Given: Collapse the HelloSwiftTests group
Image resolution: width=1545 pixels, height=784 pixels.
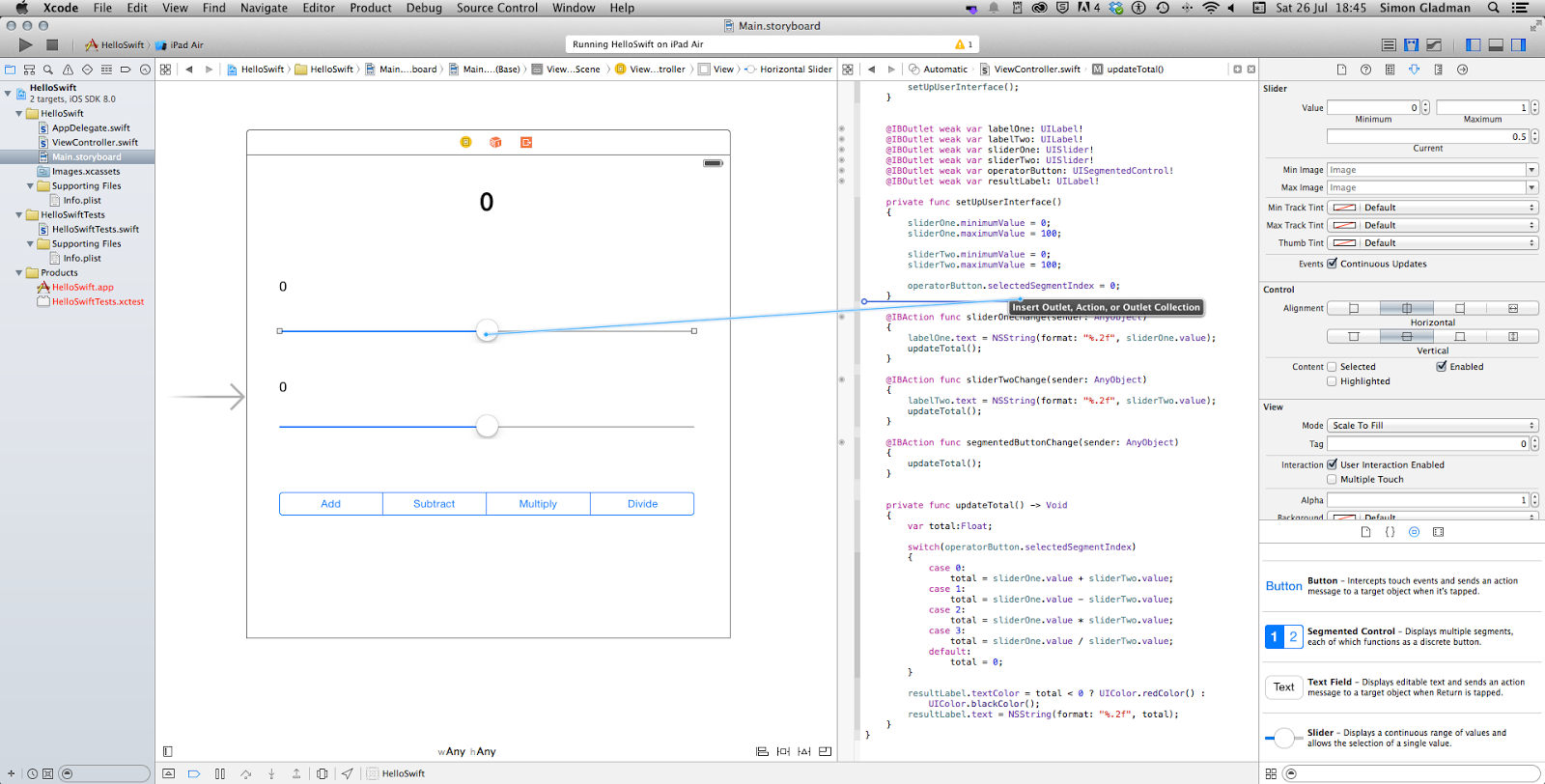Looking at the screenshot, I should [19, 214].
